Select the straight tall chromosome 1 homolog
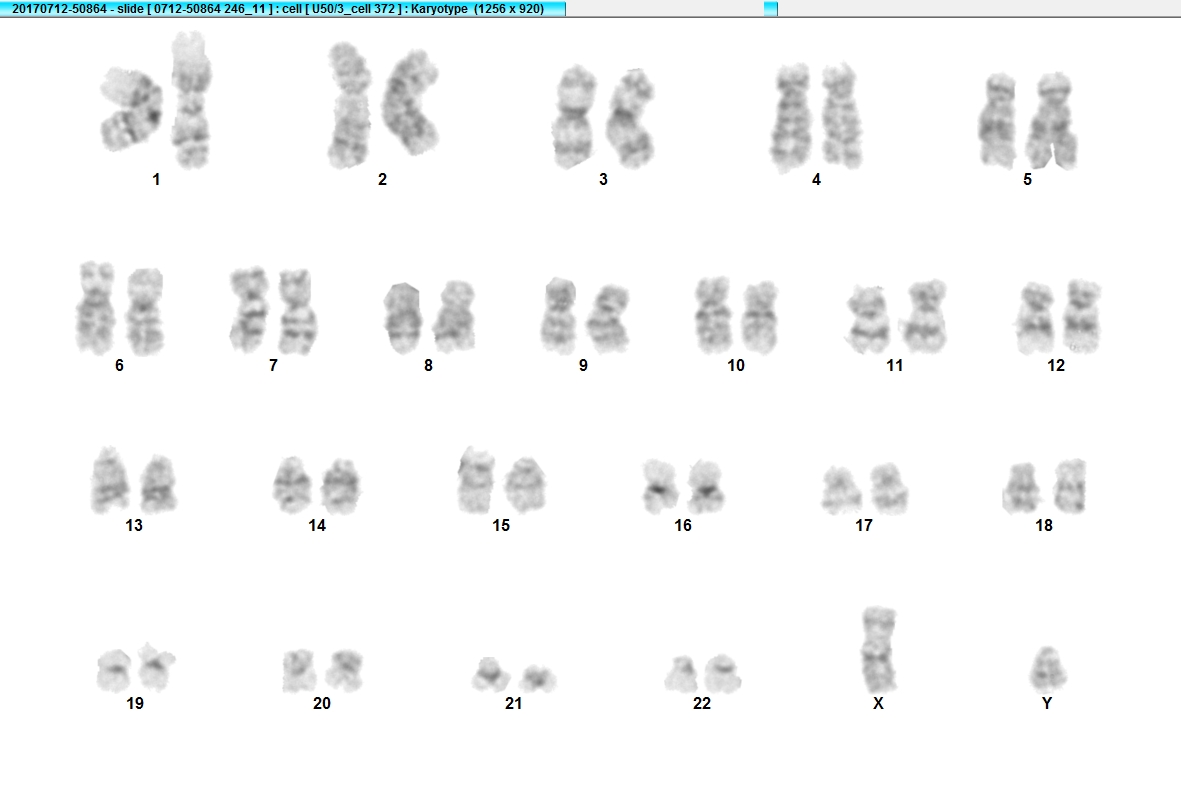1181x809 pixels. point(191,99)
